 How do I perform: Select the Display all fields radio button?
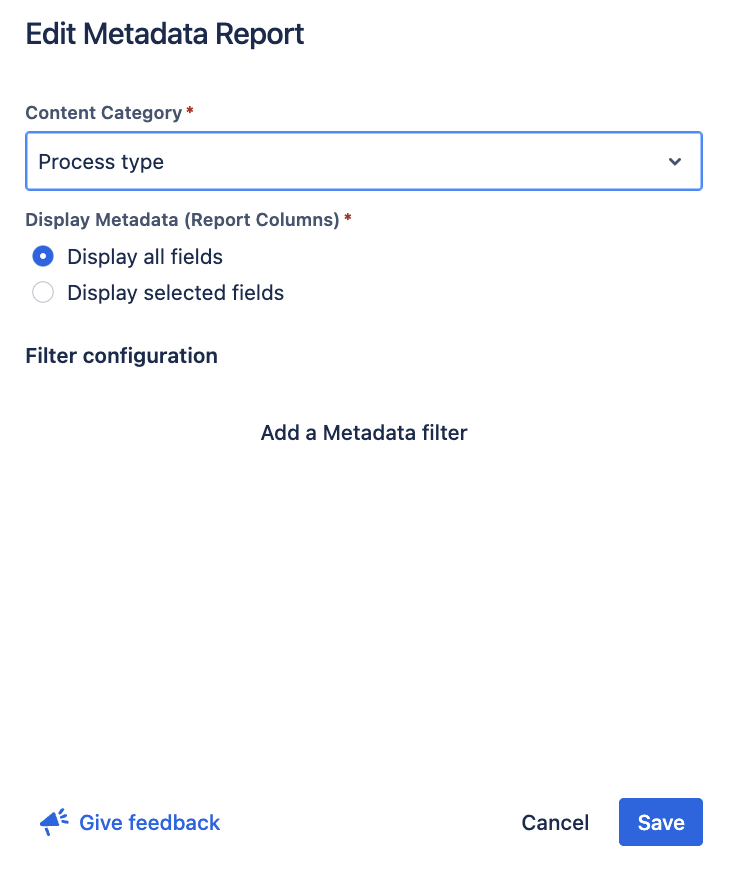43,257
